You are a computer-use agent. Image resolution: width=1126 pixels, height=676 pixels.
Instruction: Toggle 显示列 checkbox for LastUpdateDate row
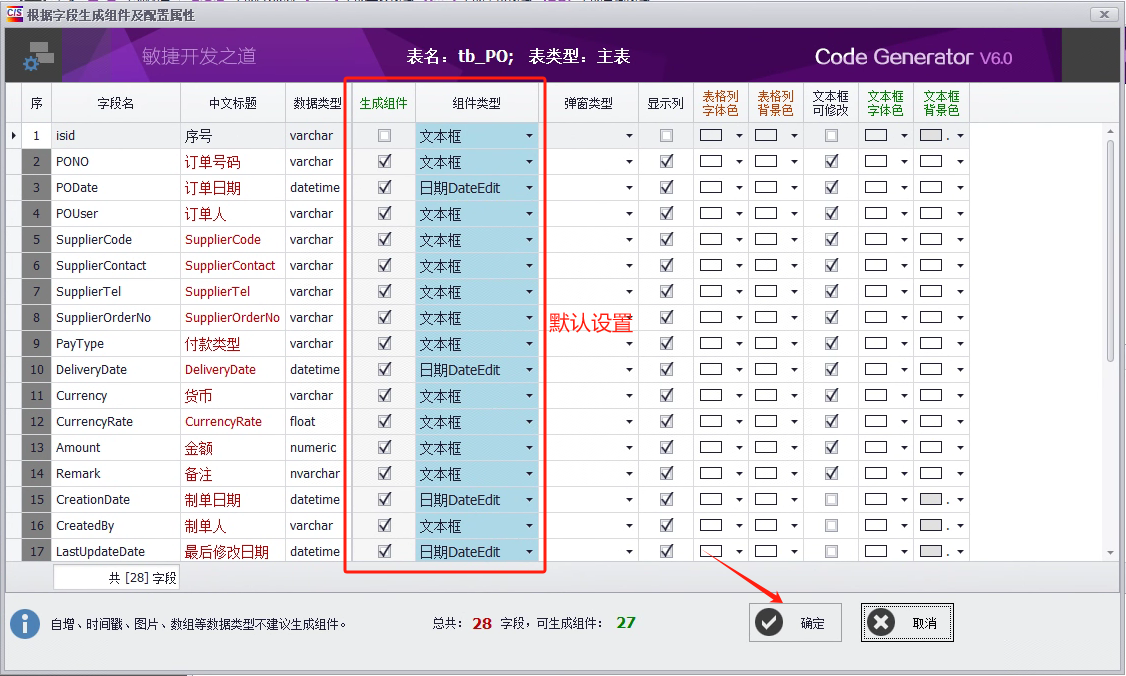[x=666, y=551]
